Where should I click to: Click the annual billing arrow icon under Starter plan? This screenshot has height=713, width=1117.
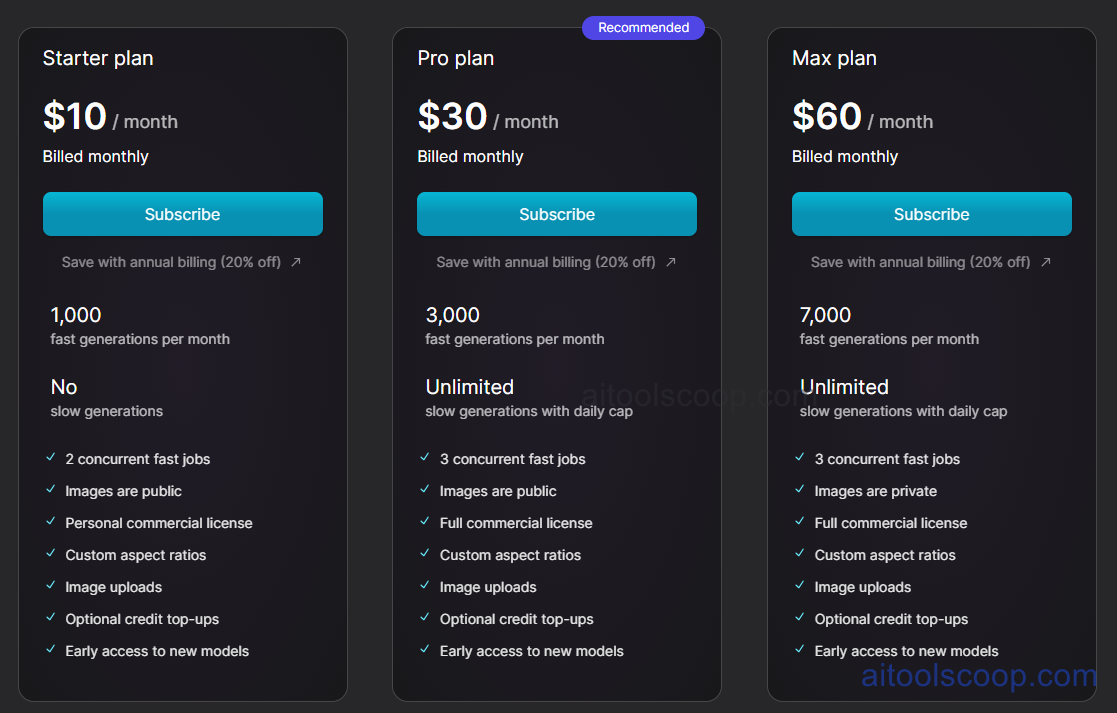pos(296,262)
